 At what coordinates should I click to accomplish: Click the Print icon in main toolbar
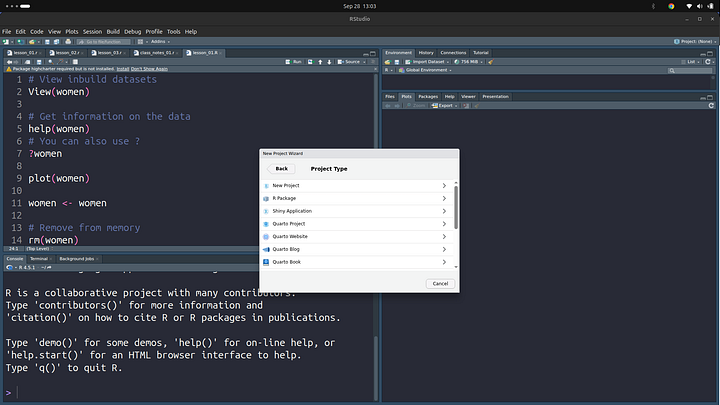pyautogui.click(x=68, y=42)
